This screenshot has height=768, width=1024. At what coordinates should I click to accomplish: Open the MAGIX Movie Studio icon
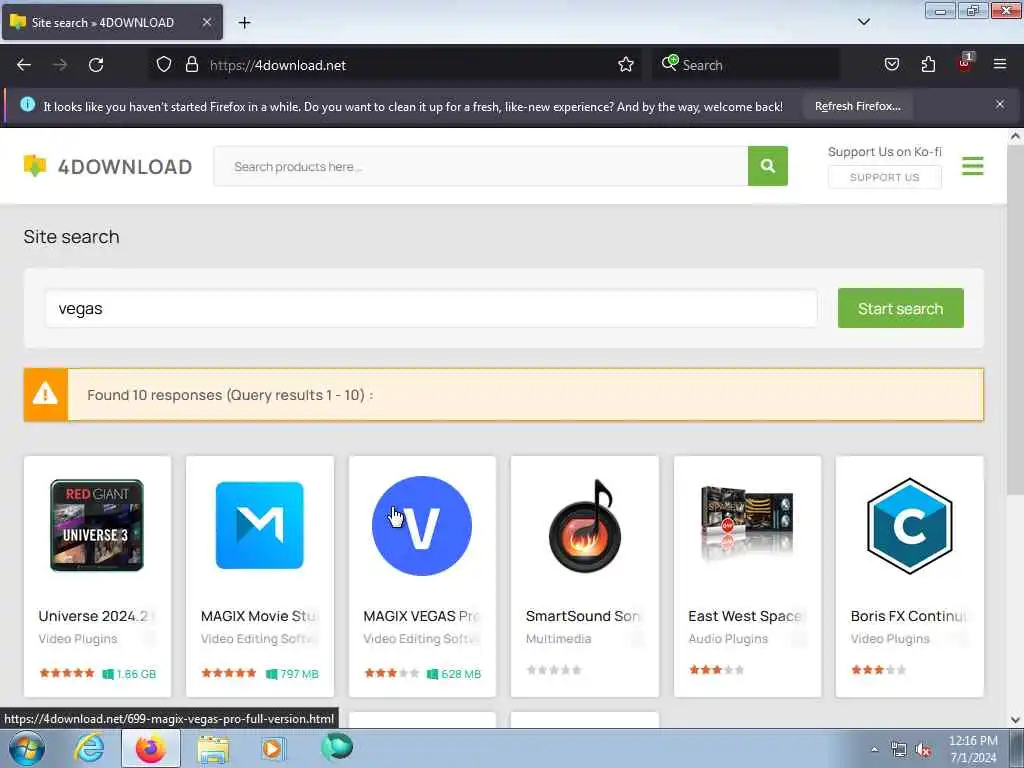259,525
